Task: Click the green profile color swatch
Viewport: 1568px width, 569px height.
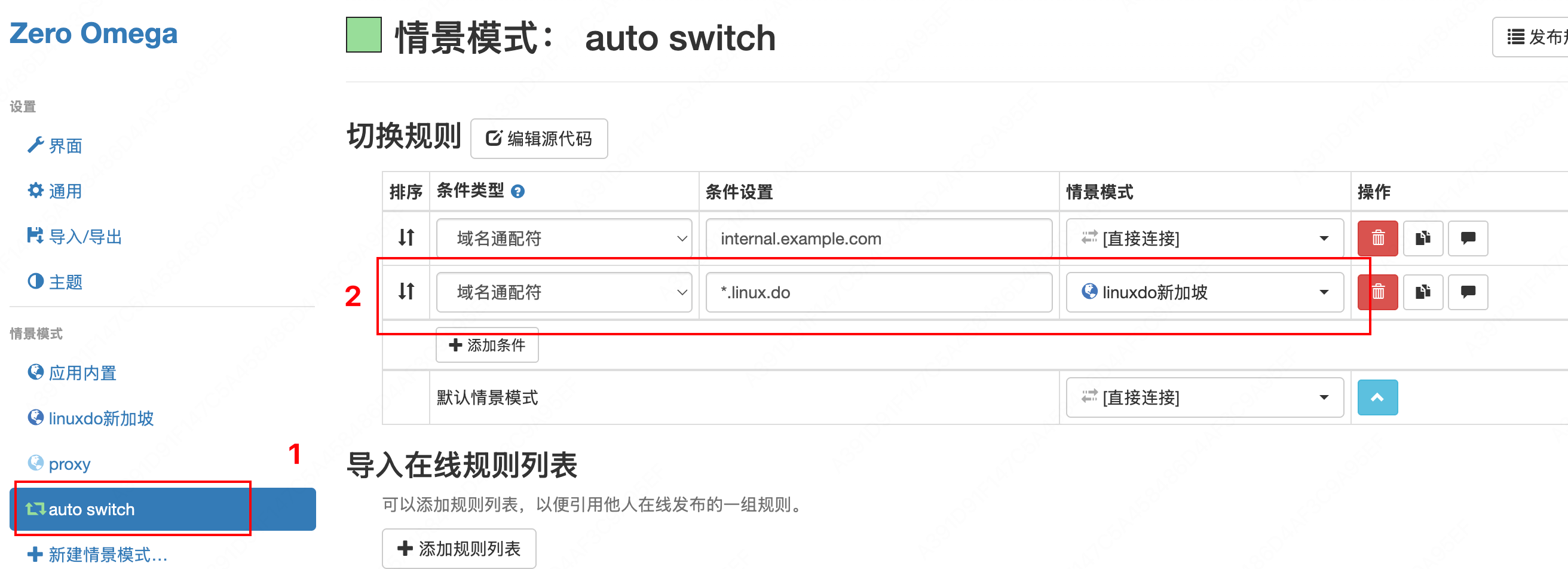Action: 363,35
